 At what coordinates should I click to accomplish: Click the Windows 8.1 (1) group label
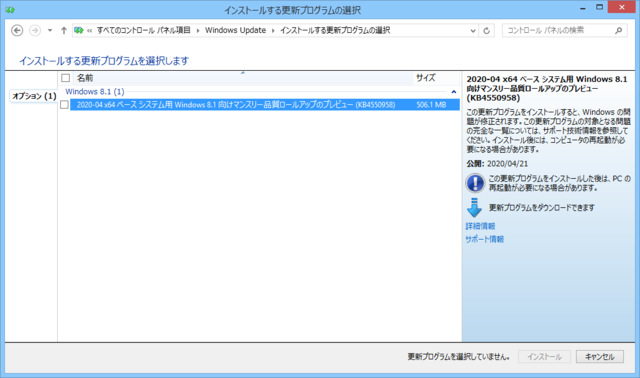pyautogui.click(x=95, y=91)
